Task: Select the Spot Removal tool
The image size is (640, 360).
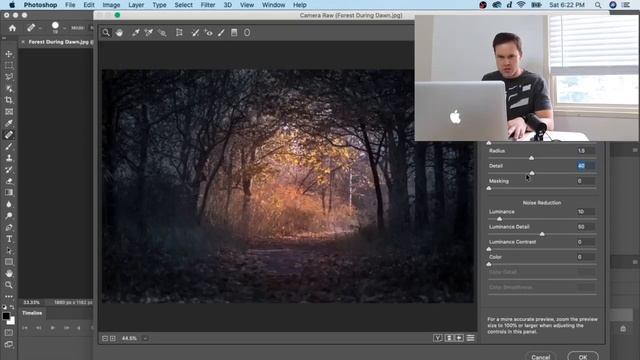Action: pyautogui.click(x=196, y=33)
